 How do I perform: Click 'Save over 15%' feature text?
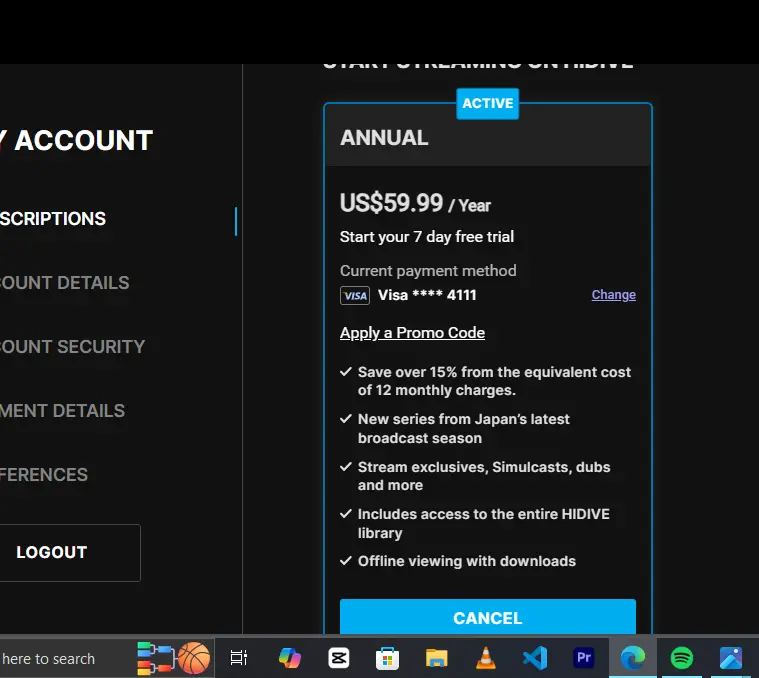click(x=494, y=381)
